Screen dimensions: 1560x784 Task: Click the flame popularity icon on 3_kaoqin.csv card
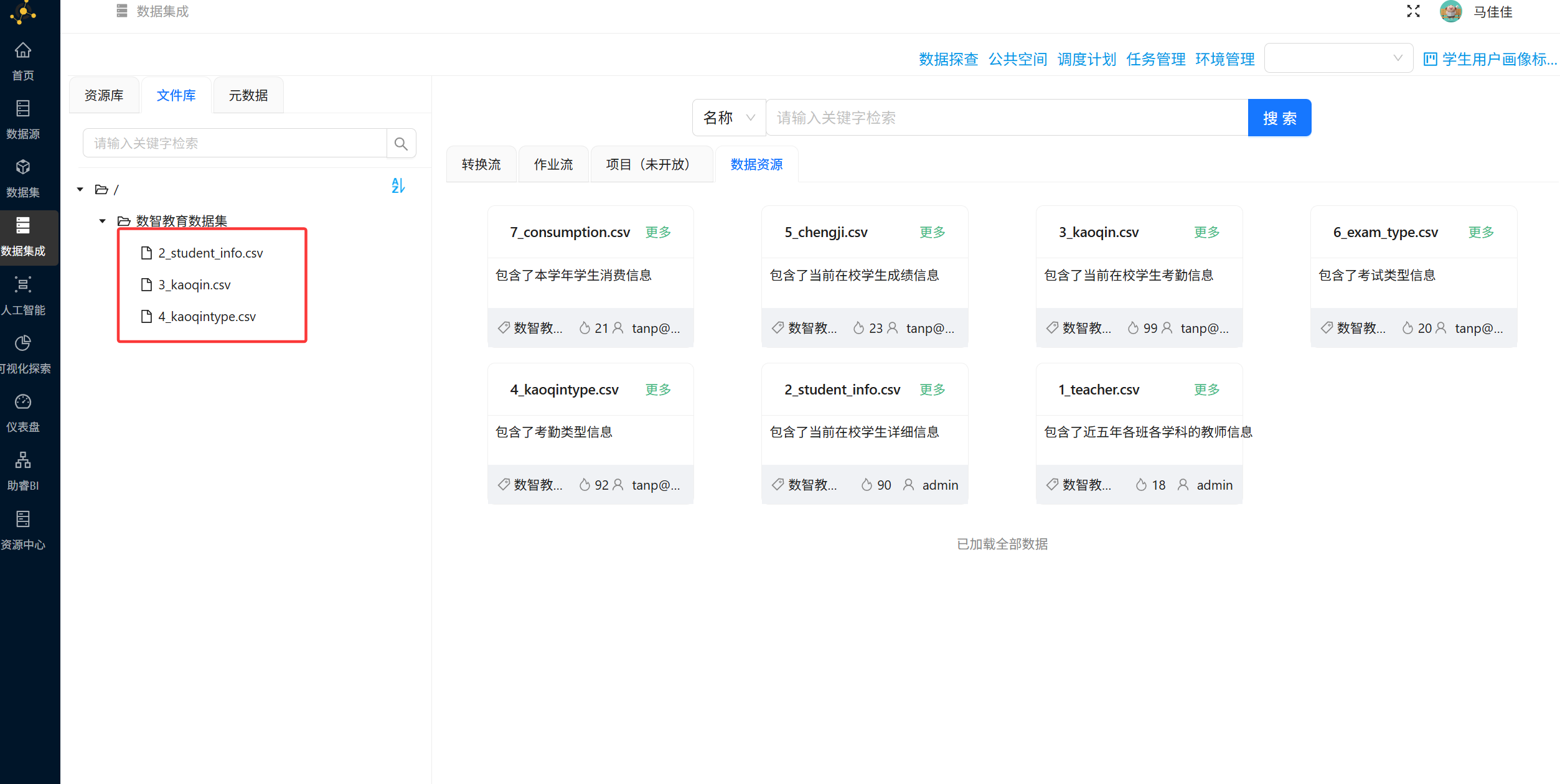tap(1133, 328)
